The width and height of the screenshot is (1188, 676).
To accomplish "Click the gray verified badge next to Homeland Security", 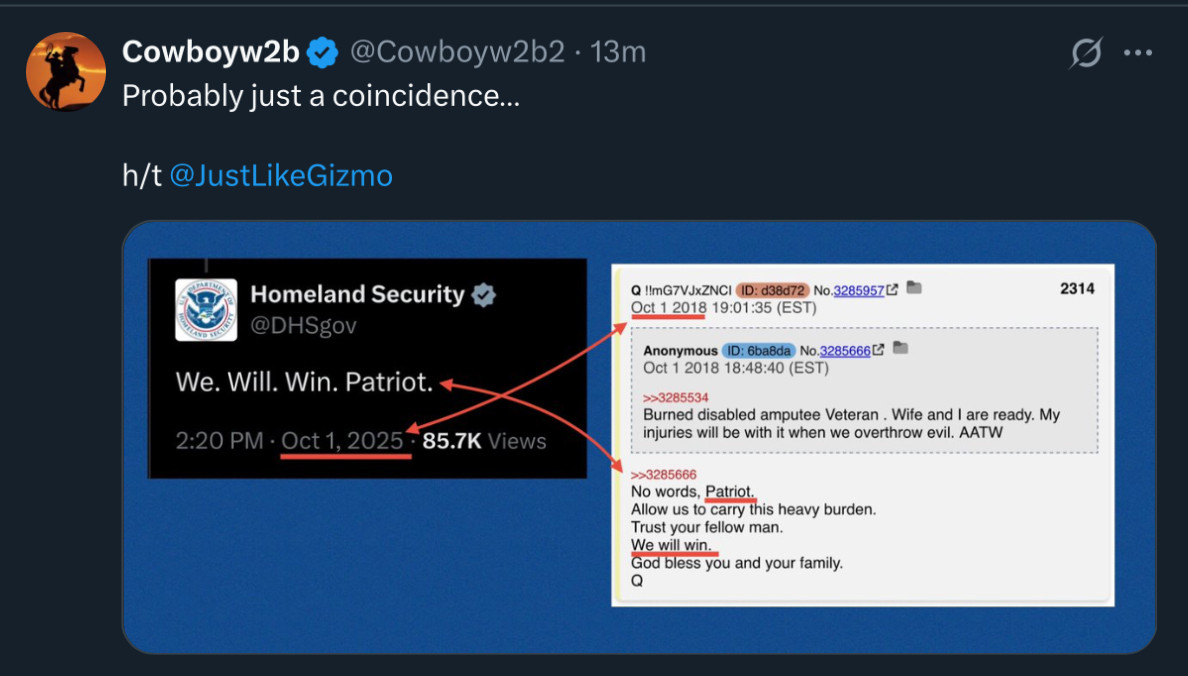I will (x=485, y=295).
